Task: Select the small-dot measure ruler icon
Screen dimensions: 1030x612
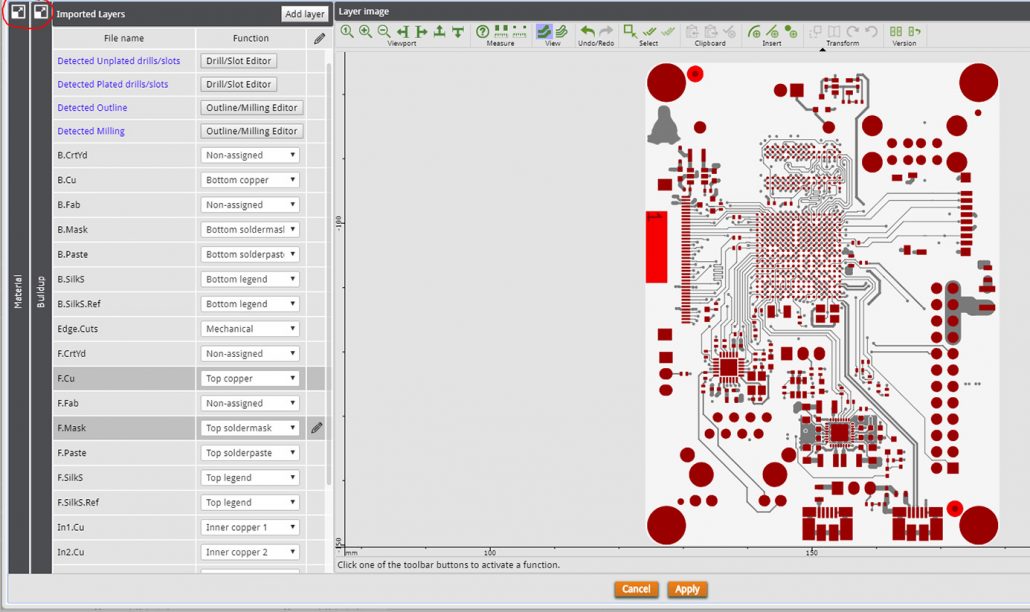Action: point(520,32)
